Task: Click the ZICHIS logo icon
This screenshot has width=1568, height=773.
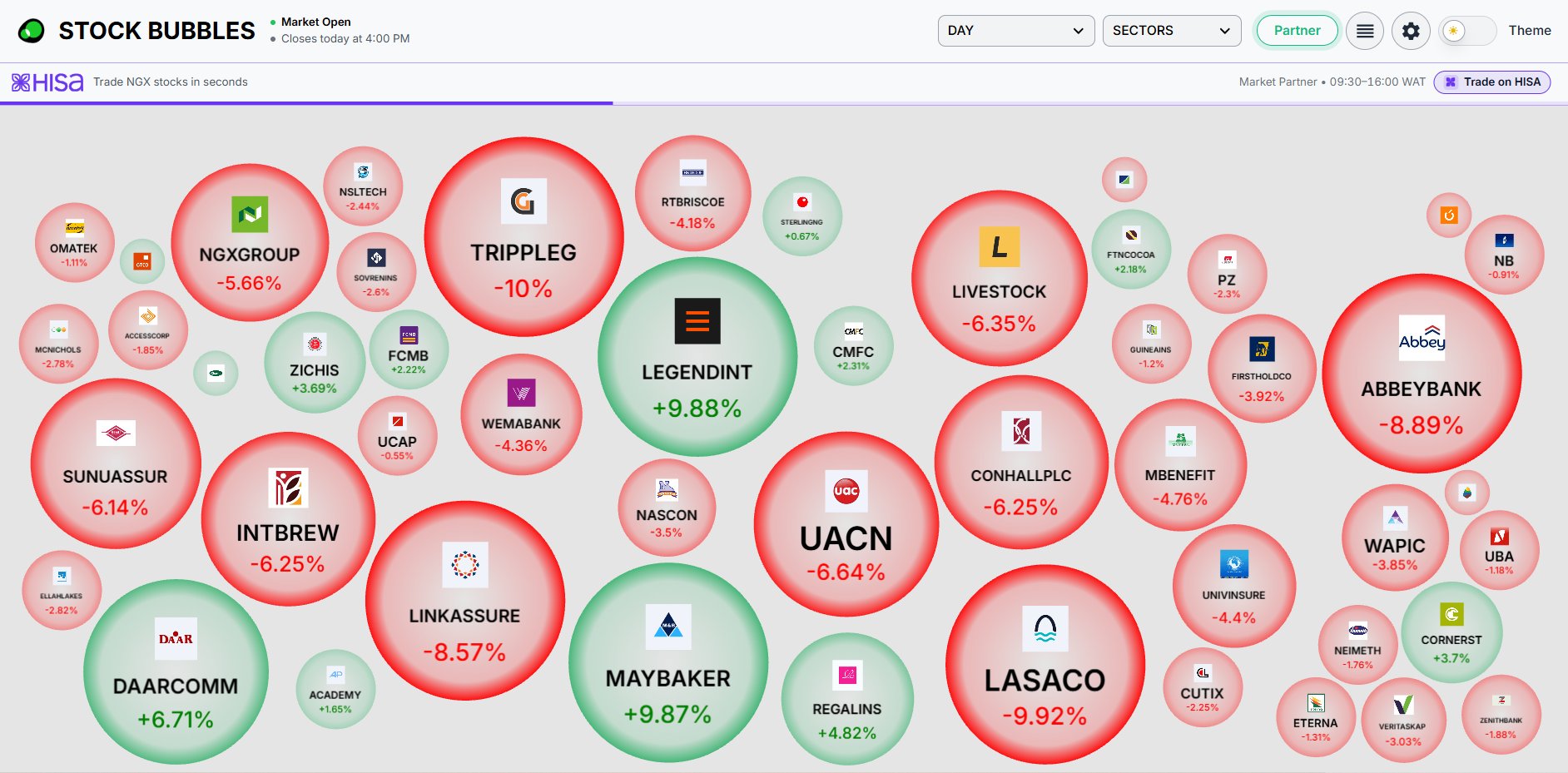Action: point(315,344)
